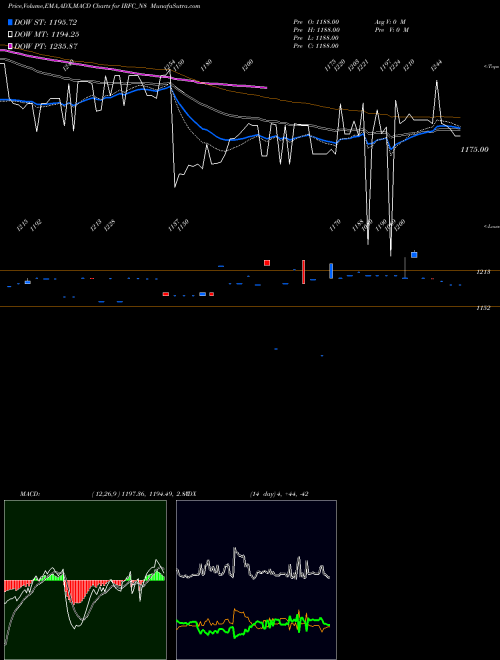Open the MACD histogram chart panel
The image size is (500, 660).
pos(85,580)
